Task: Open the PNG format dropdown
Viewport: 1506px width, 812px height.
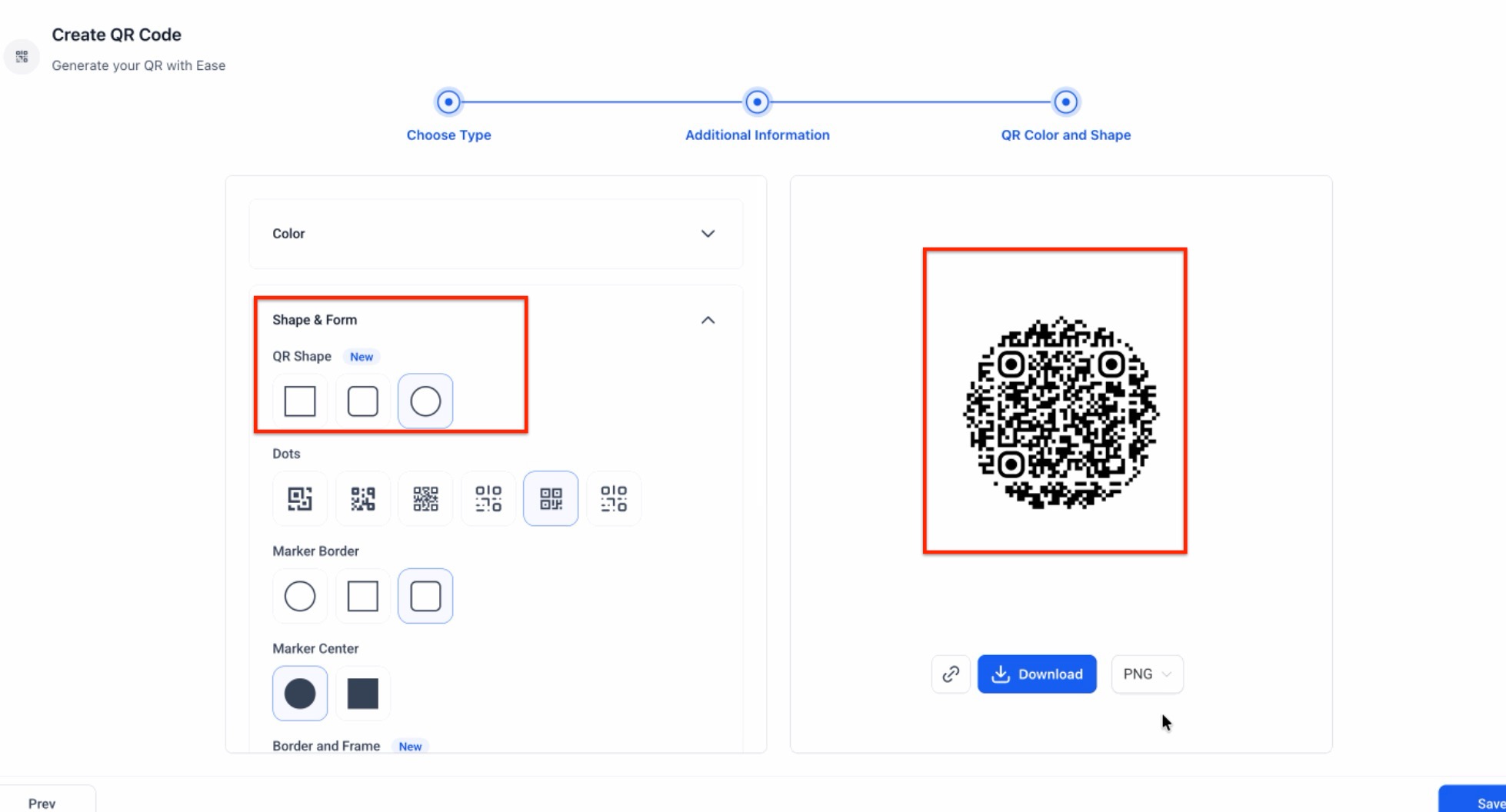Action: (x=1147, y=674)
